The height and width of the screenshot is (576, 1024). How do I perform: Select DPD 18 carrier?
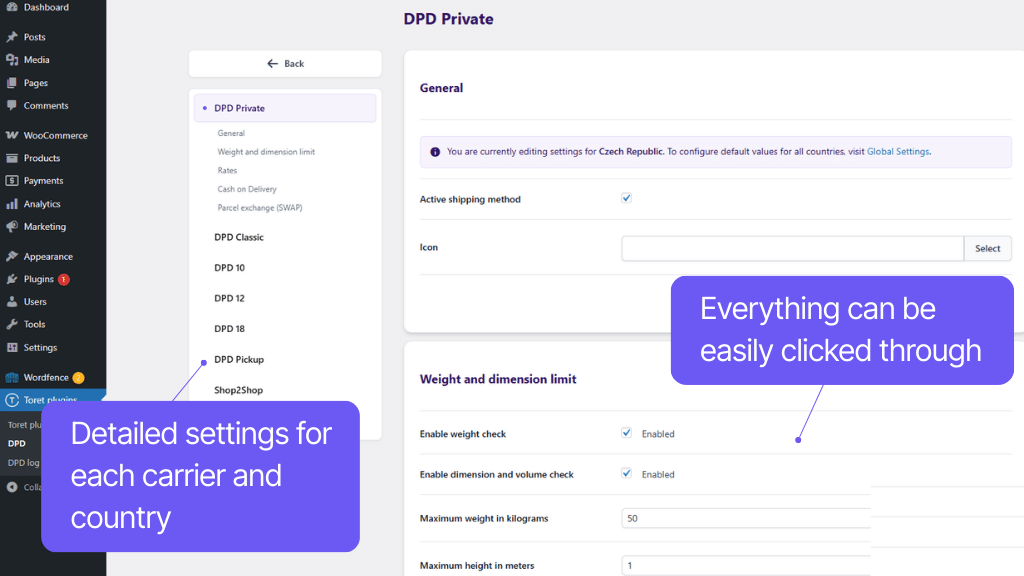[229, 328]
